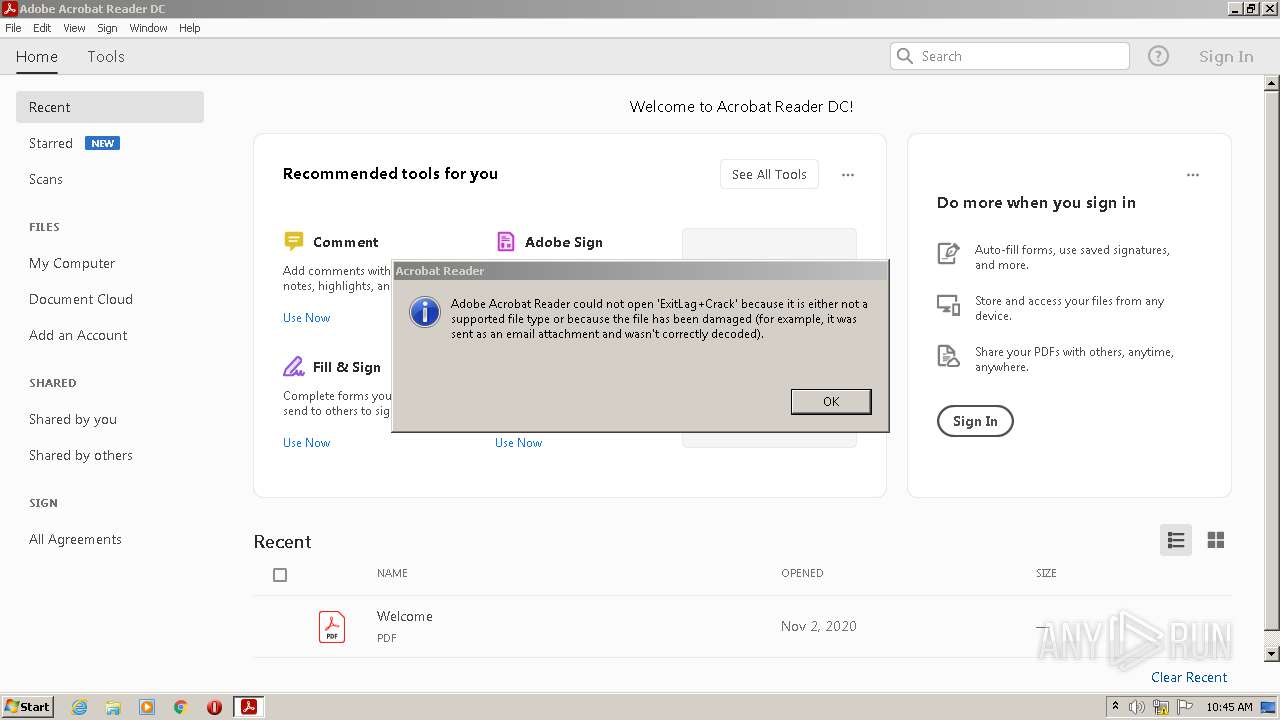Click the store and access files icon

[948, 304]
